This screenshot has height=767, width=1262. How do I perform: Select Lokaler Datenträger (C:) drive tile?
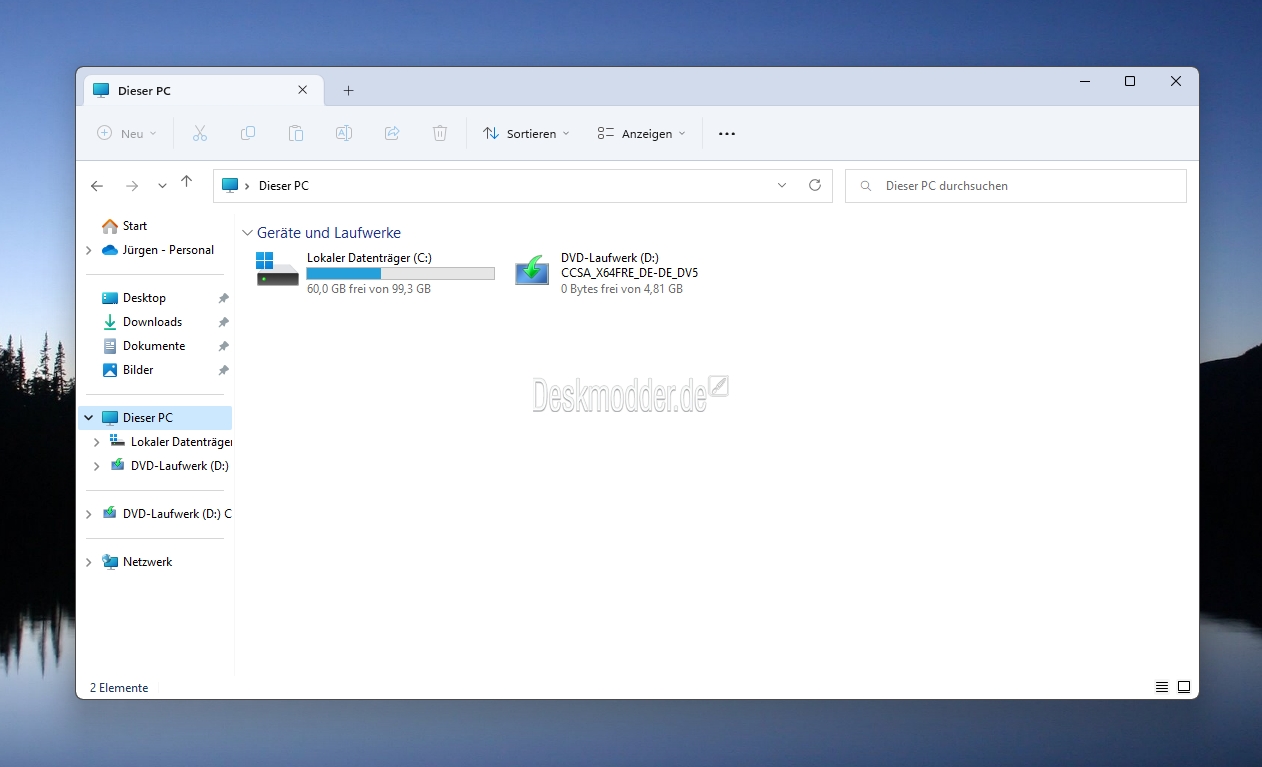pyautogui.click(x=376, y=272)
